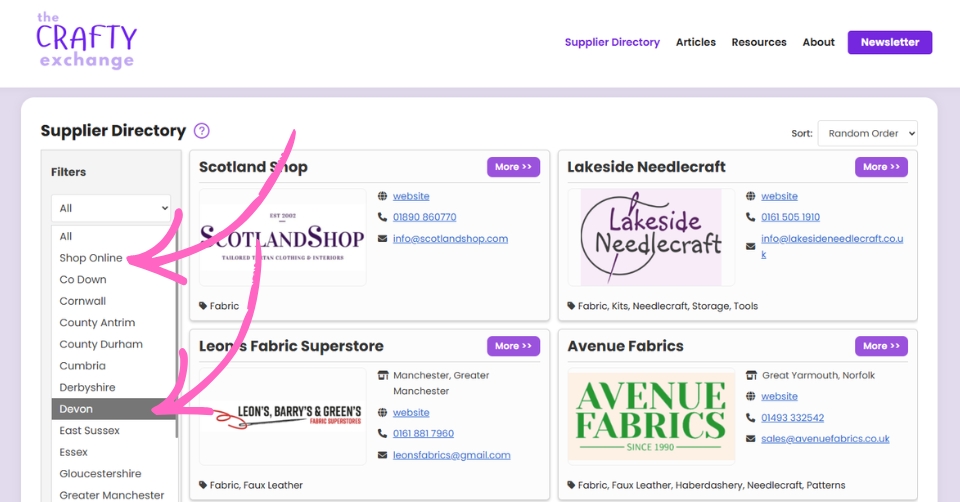The width and height of the screenshot is (960, 502).
Task: Collapse the location filter dropdown
Action: tap(111, 208)
